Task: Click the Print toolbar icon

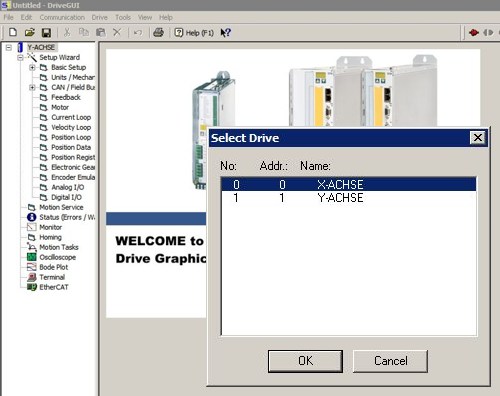Action: [158, 32]
